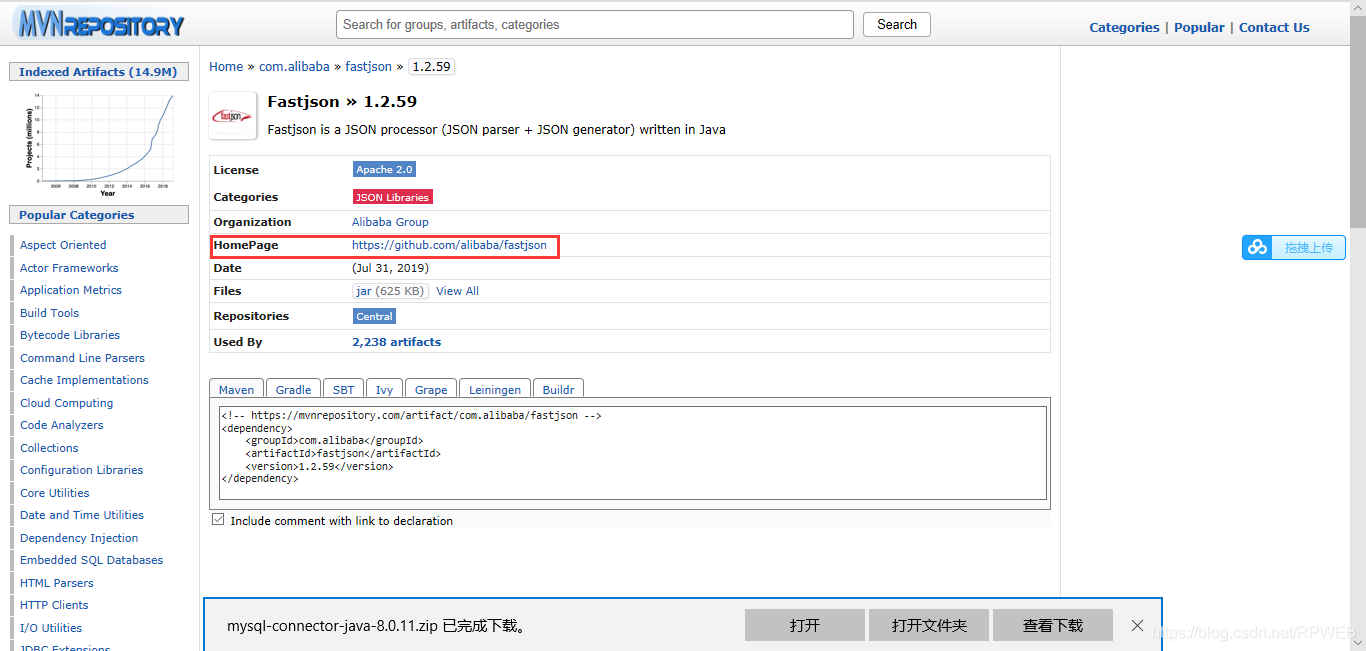The width and height of the screenshot is (1366, 651).
Task: Click the 打开 button for downloaded zip
Action: point(805,625)
